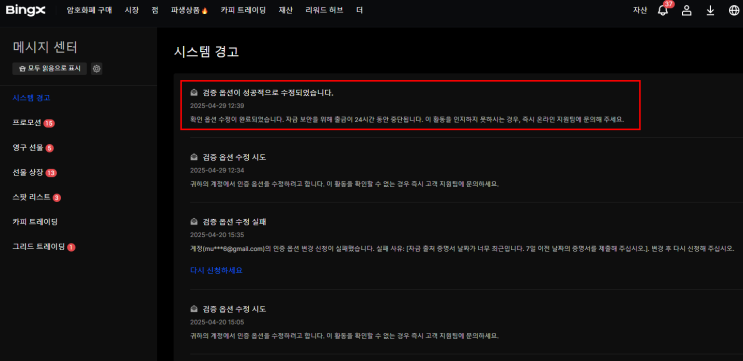Select 선물 상장 category in sidebar
The image size is (743, 361).
(28, 172)
